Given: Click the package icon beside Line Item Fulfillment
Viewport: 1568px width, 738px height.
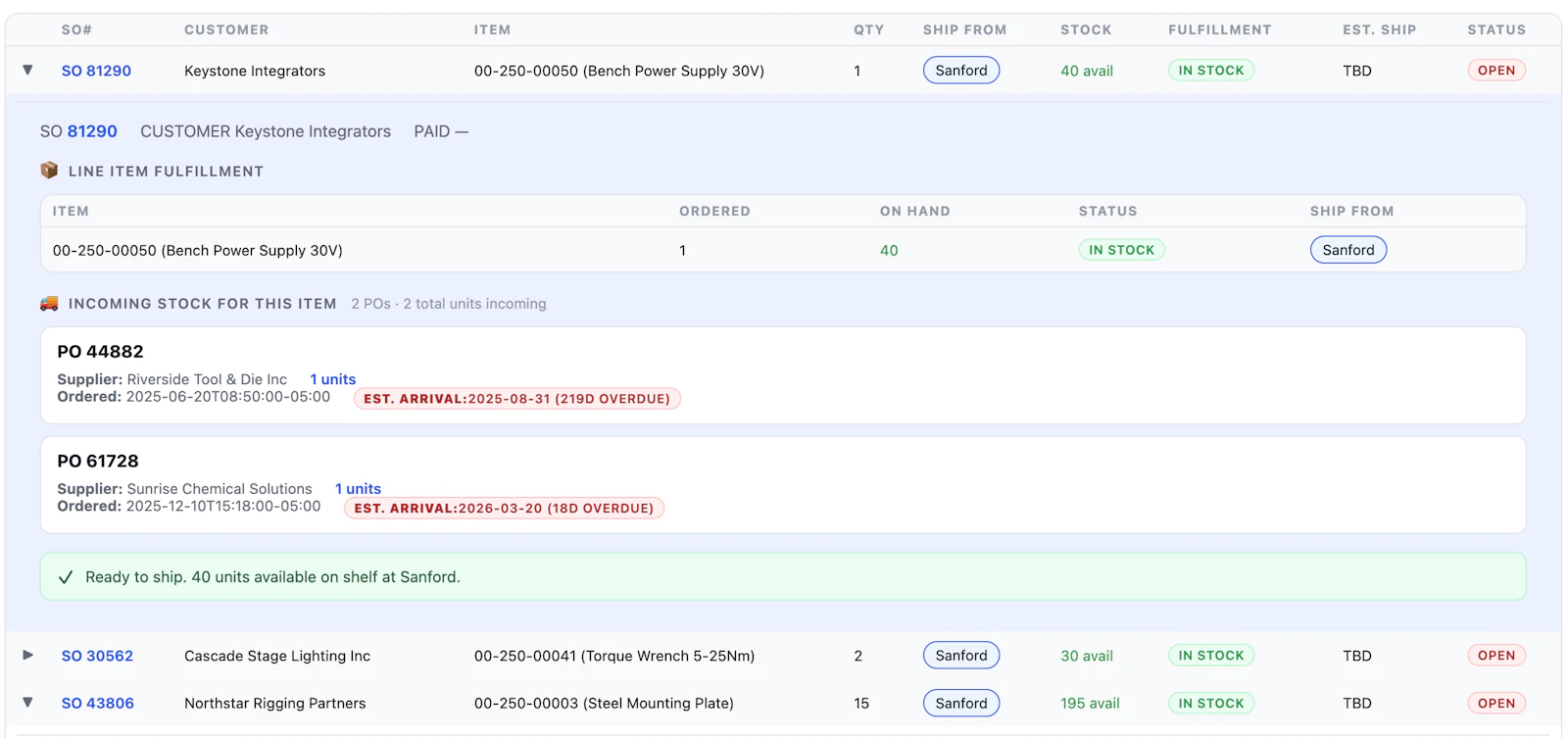Looking at the screenshot, I should tap(49, 171).
